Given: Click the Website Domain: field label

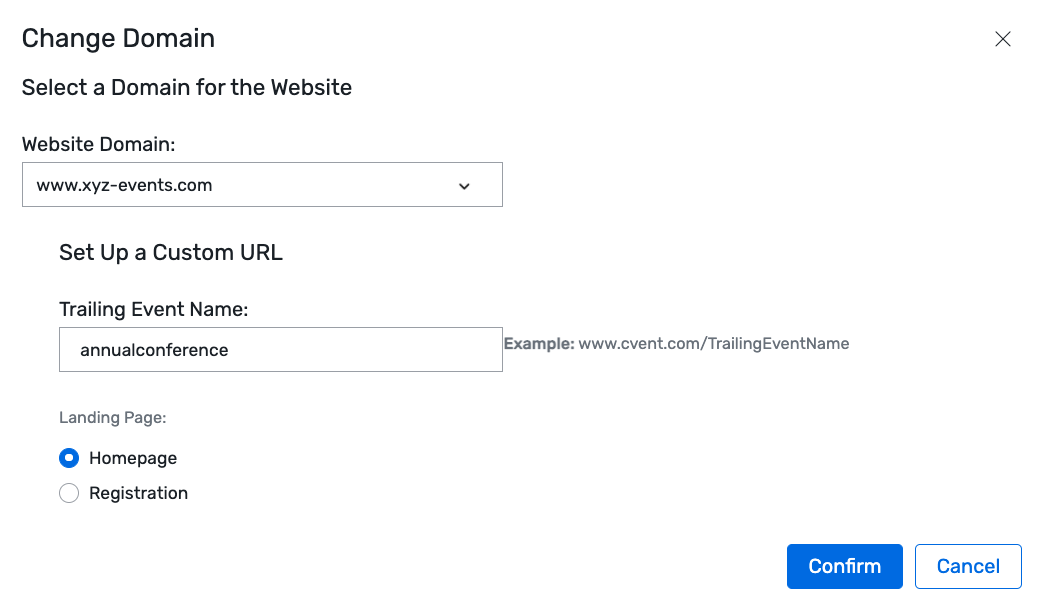Looking at the screenshot, I should (99, 144).
